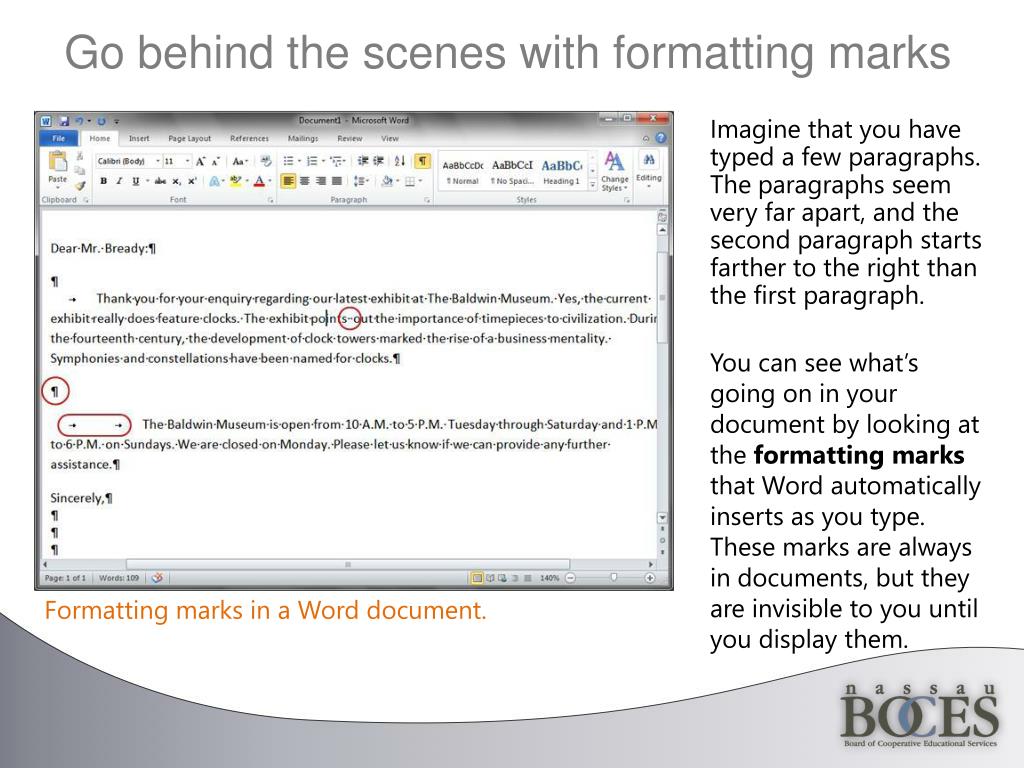Click the Save icon in quick access toolbar
This screenshot has height=768, width=1024.
[64, 121]
